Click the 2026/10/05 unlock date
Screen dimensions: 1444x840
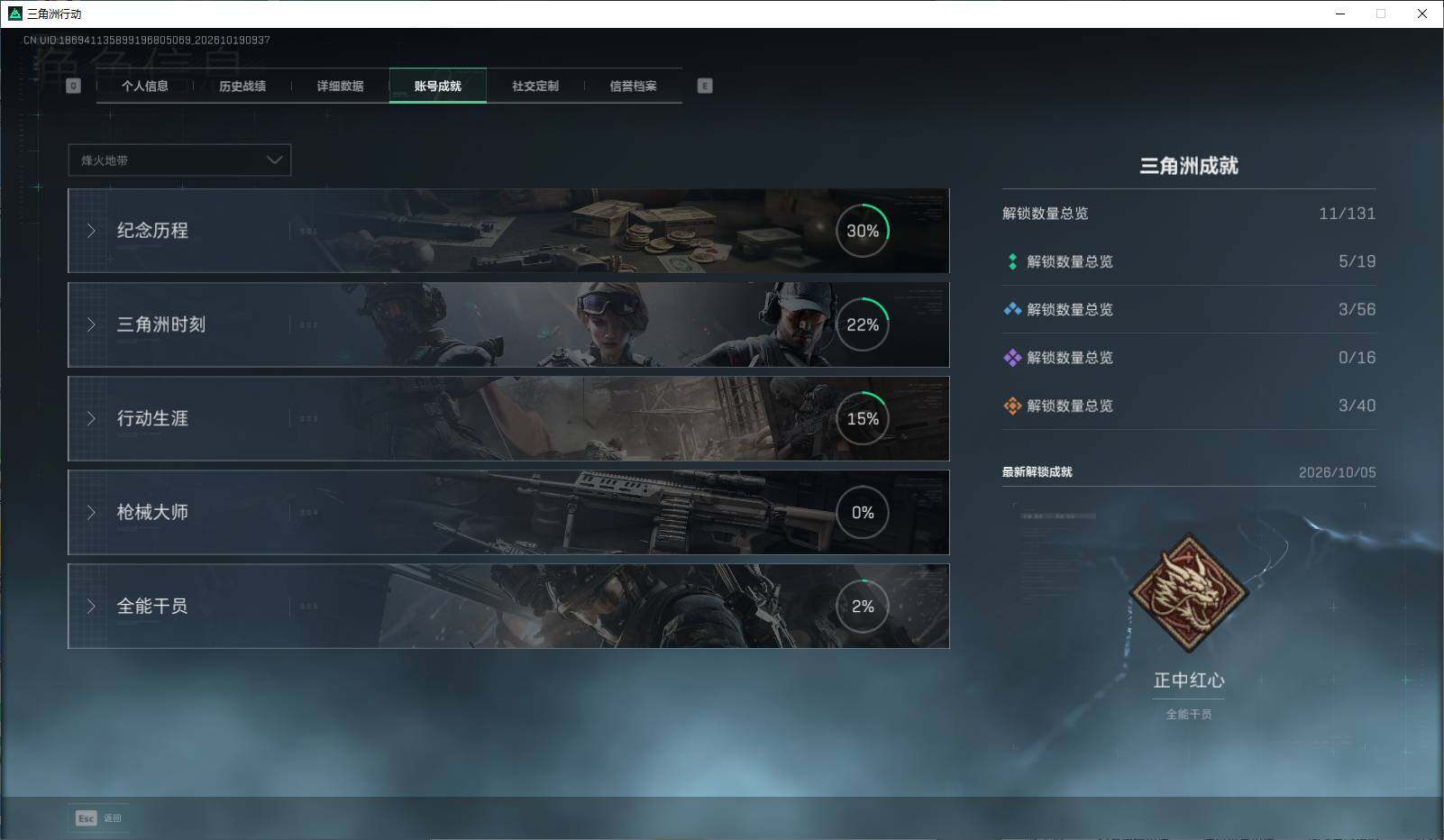[x=1338, y=472]
